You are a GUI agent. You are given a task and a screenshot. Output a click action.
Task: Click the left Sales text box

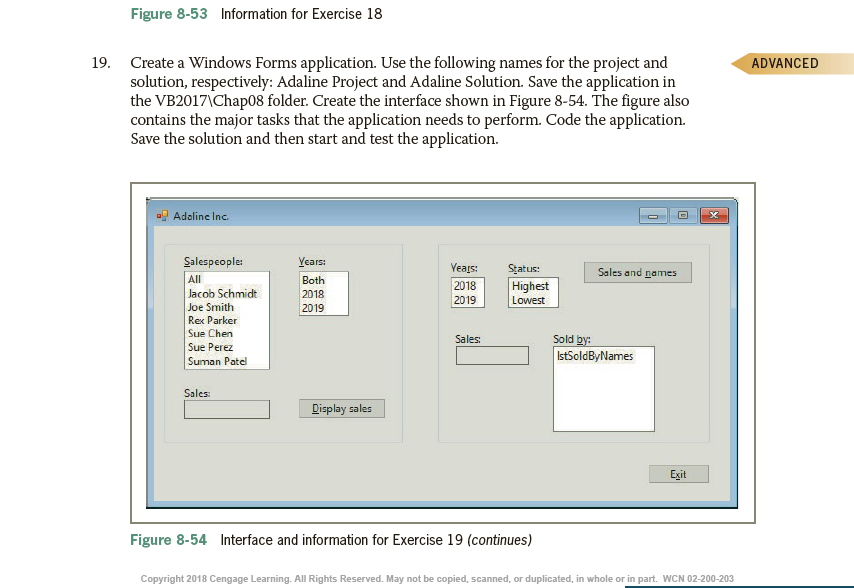click(x=225, y=407)
